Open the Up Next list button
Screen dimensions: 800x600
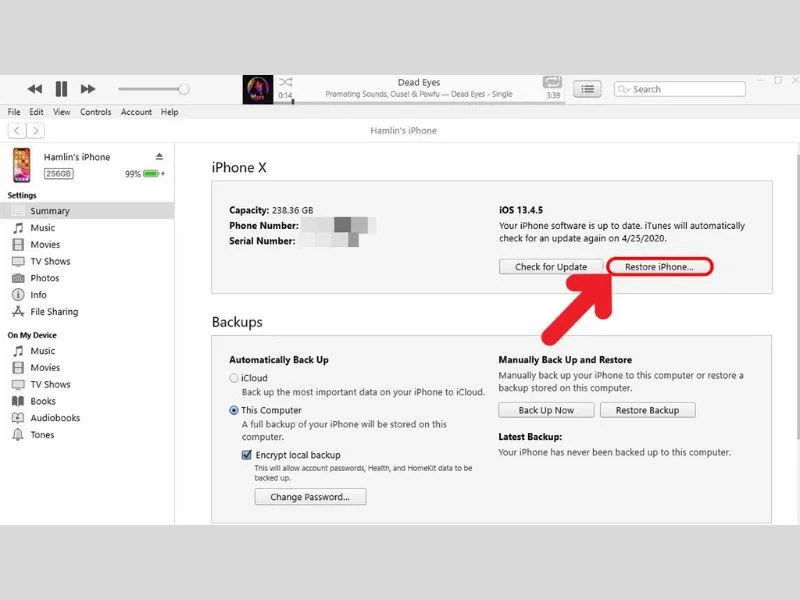pyautogui.click(x=587, y=89)
